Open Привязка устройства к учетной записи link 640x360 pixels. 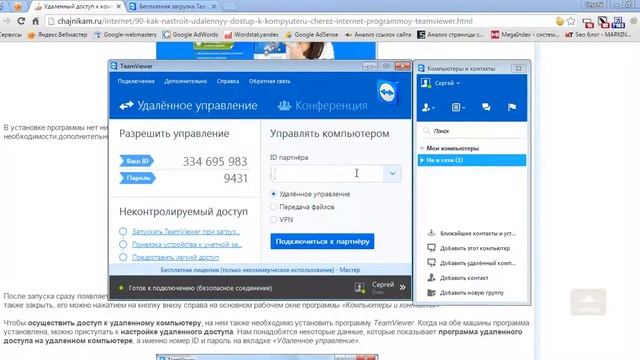point(187,244)
